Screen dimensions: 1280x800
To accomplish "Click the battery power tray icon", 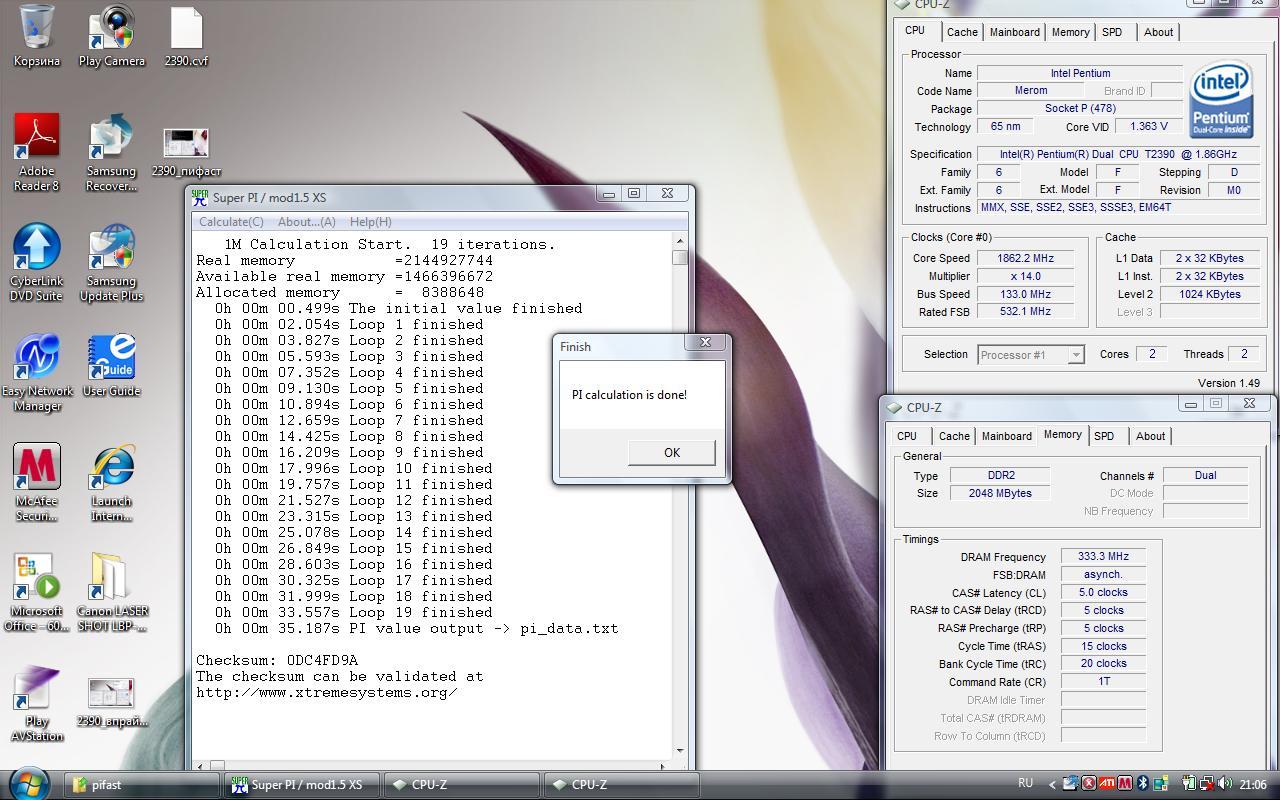I will [x=1189, y=784].
